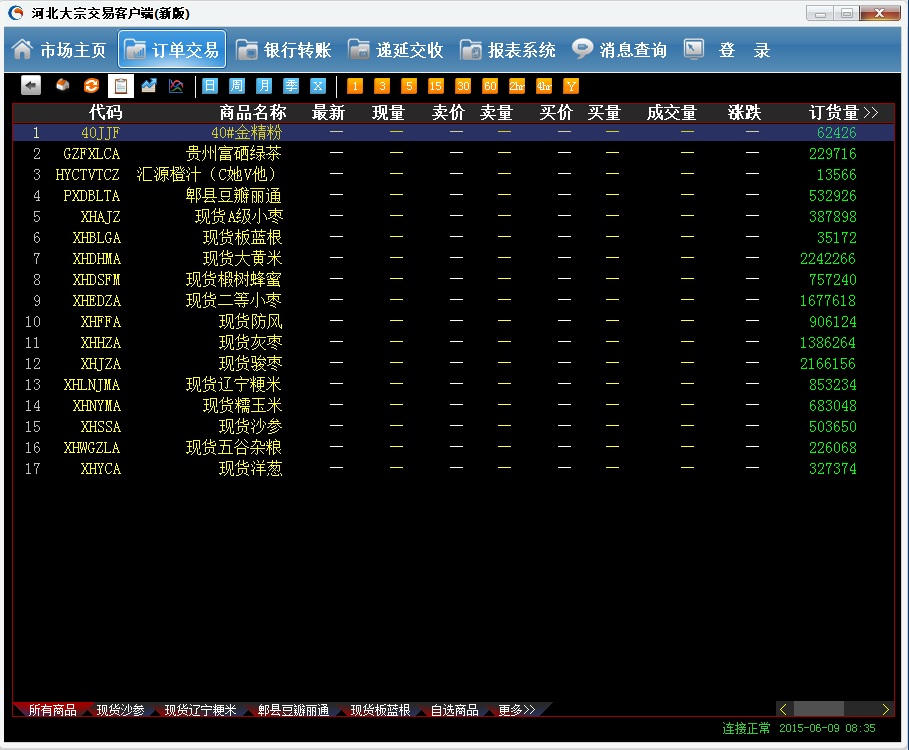Screen dimensions: 909x750
Task: Select the 现货沙参 bottom tab
Action: click(x=120, y=710)
